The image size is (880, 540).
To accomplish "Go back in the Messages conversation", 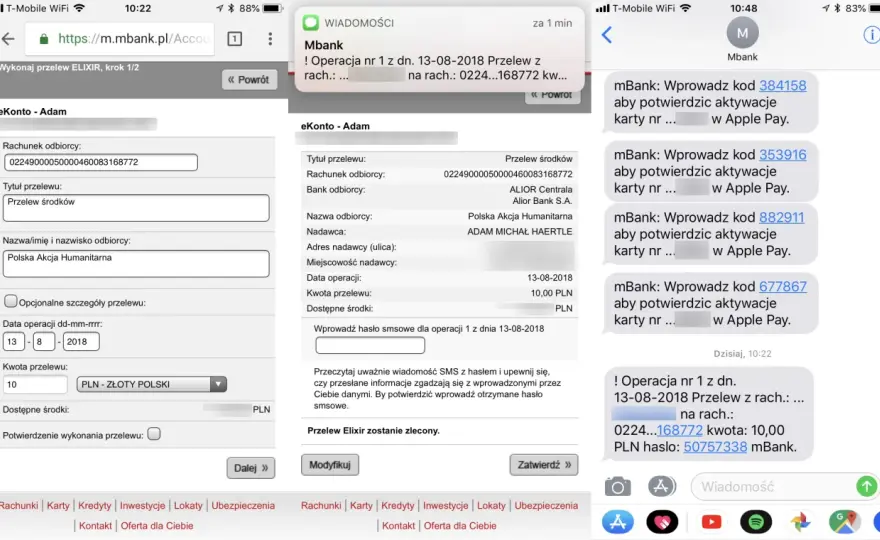I will point(607,35).
